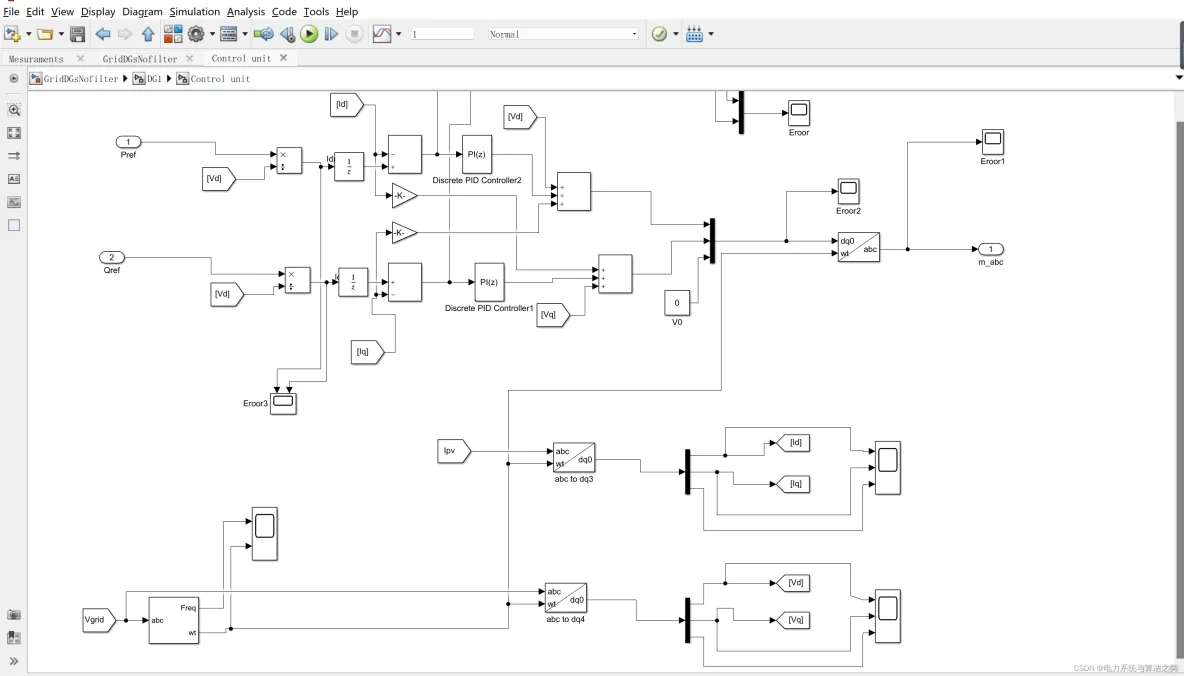Viewport: 1184px width, 676px height.
Task: Click the Model Browser icon in the palette
Action: pos(14,638)
